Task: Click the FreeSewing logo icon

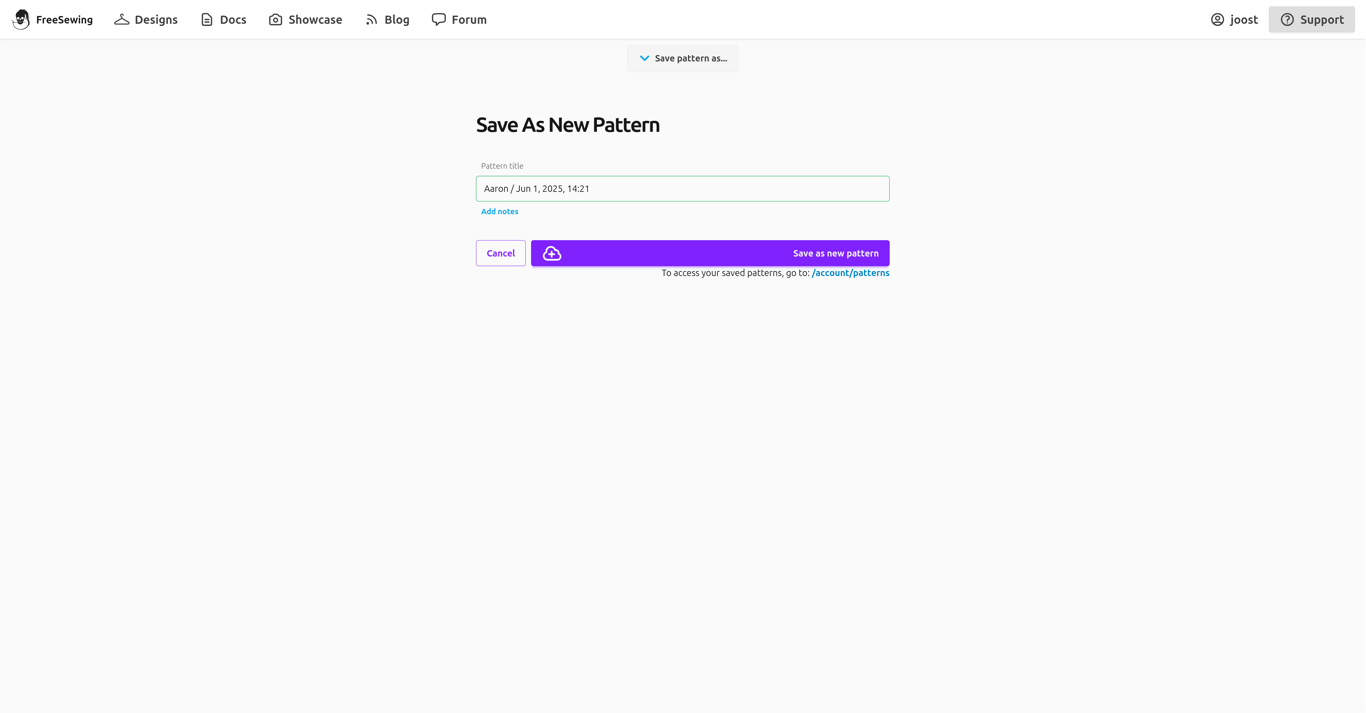Action: [x=21, y=19]
